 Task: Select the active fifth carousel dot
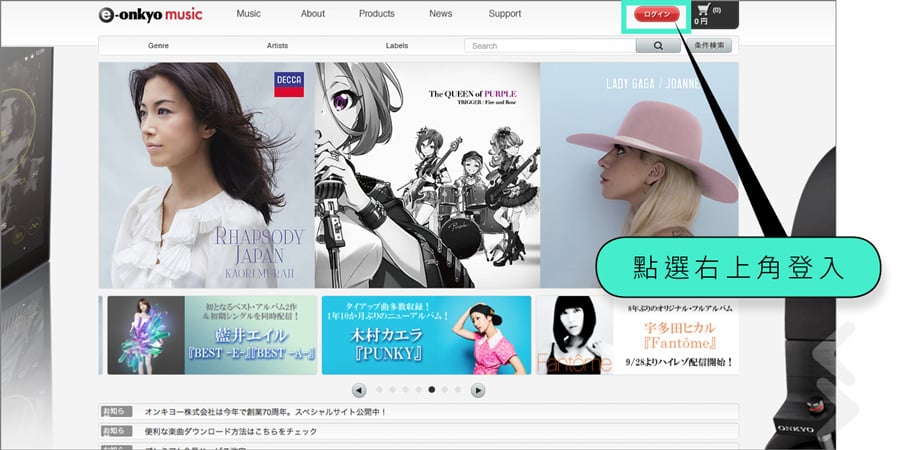[432, 390]
